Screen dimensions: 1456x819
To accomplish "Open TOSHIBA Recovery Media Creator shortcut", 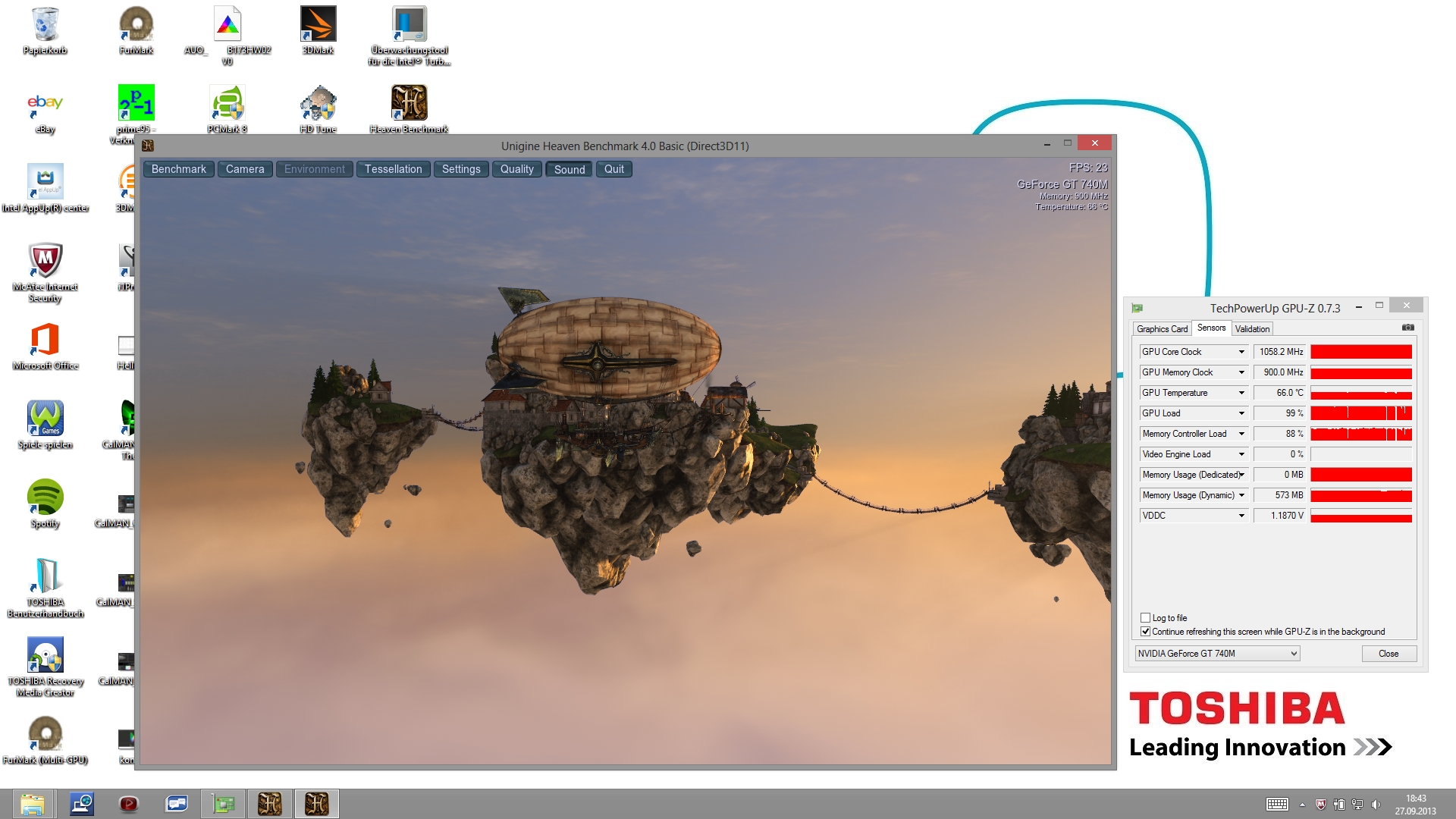I will coord(45,667).
